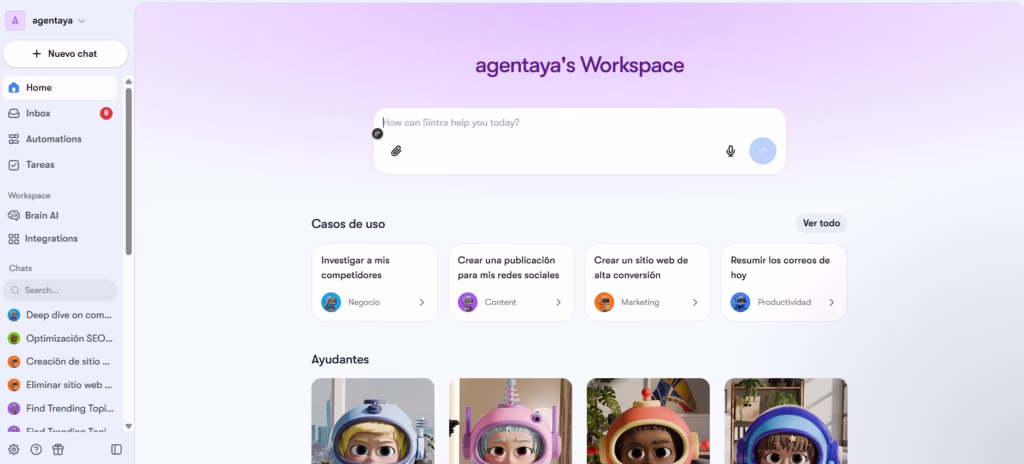Click the Automations icon in sidebar
1024x464 pixels.
pyautogui.click(x=14, y=139)
